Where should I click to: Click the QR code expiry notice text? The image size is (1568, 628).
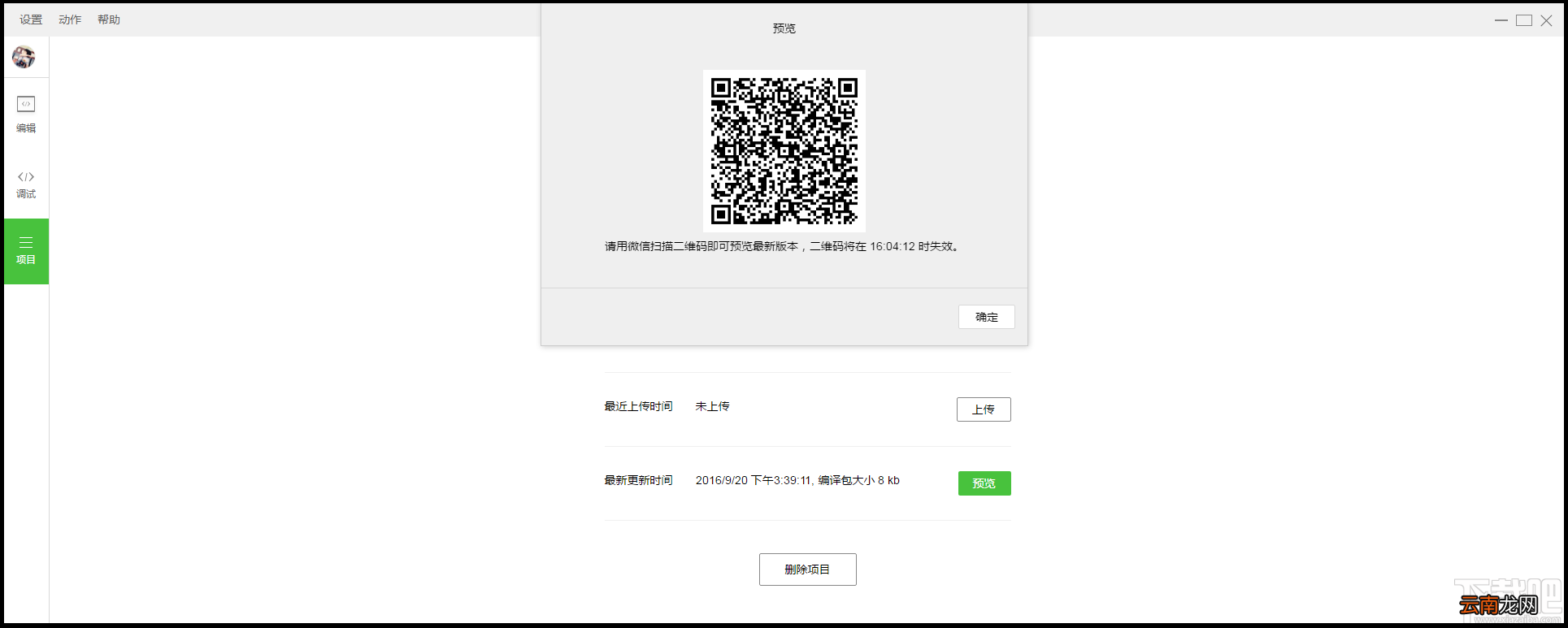[784, 246]
